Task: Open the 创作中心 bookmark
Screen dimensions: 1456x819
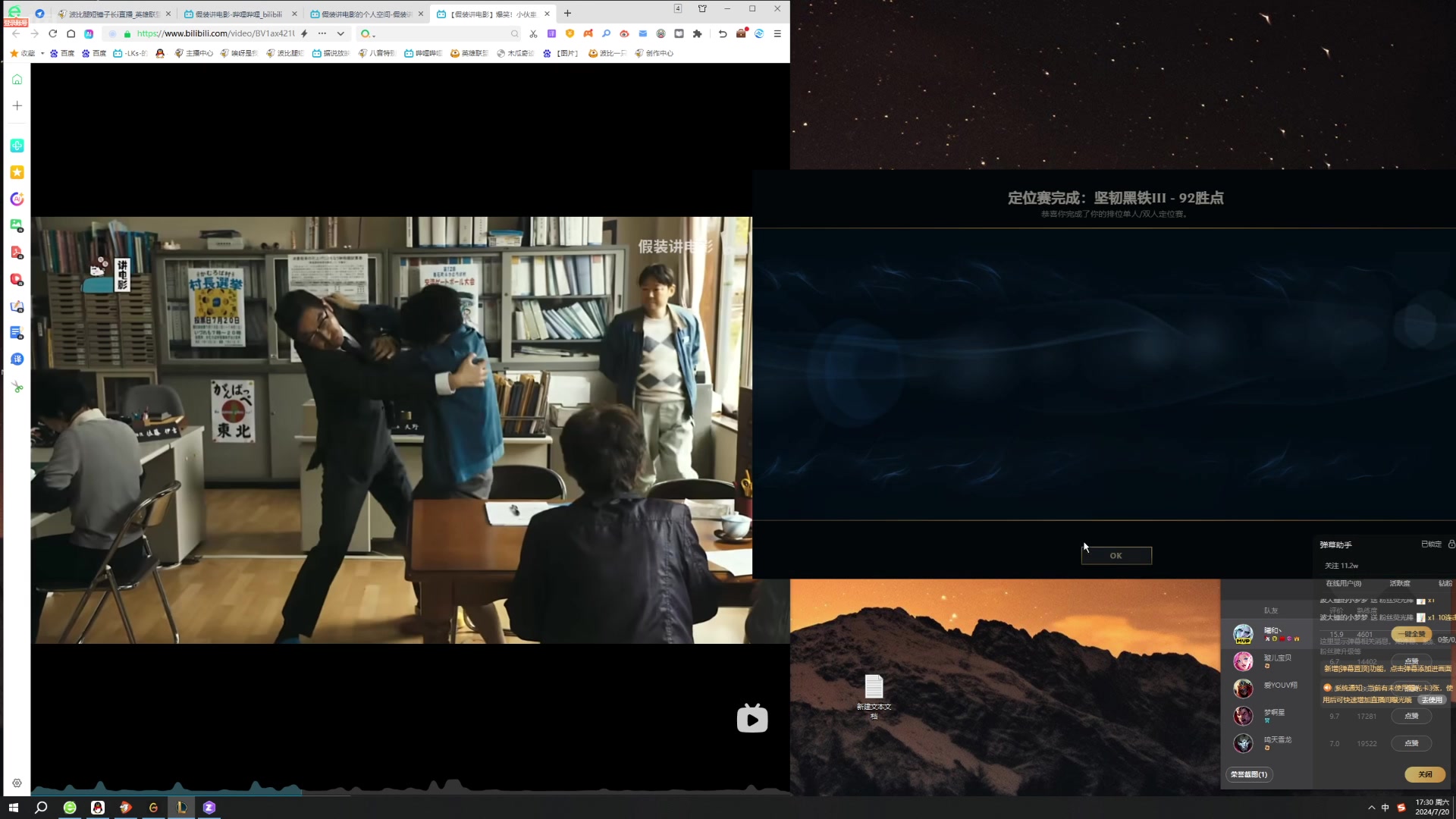Action: coord(654,53)
